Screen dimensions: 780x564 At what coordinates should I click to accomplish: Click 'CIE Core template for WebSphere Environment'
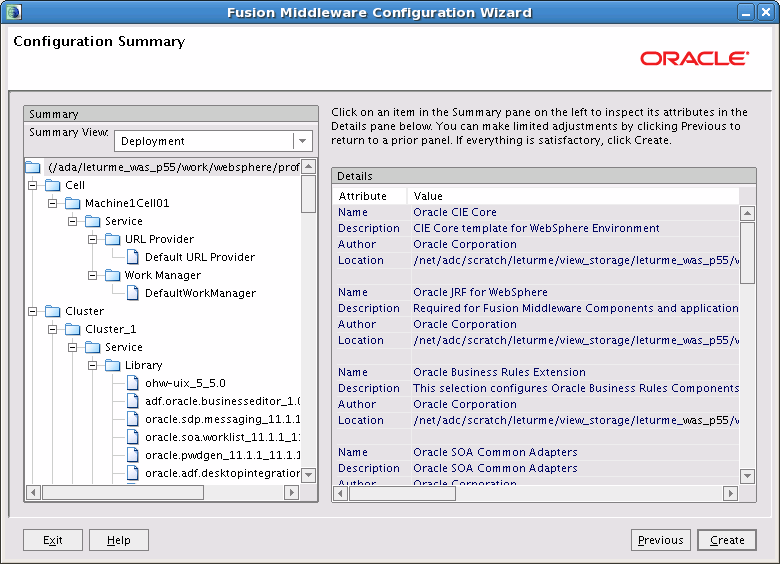tap(536, 228)
